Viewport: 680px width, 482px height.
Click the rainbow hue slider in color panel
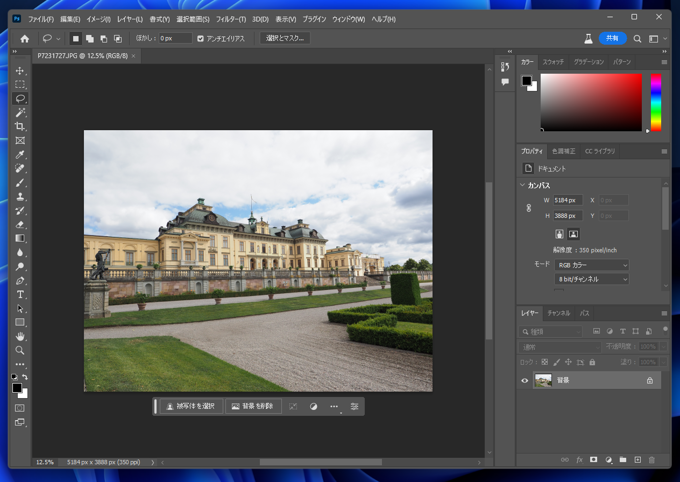pos(656,102)
